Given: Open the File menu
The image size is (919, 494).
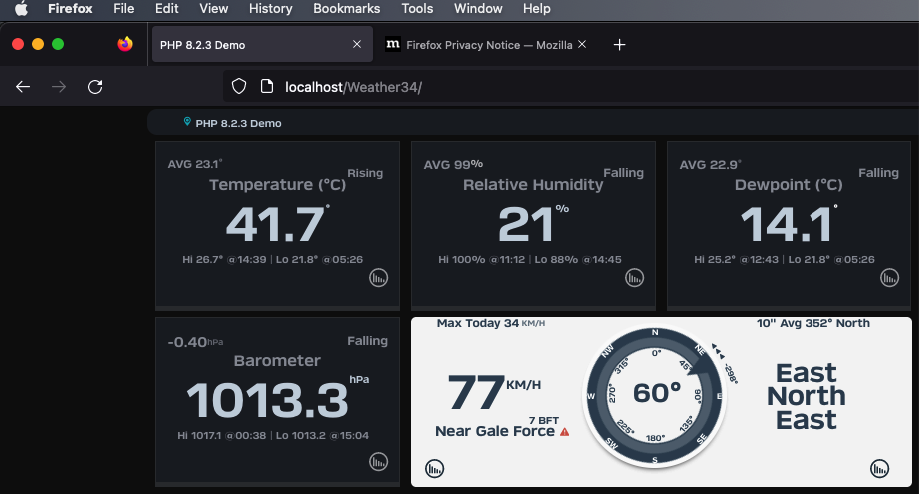Looking at the screenshot, I should pyautogui.click(x=124, y=9).
